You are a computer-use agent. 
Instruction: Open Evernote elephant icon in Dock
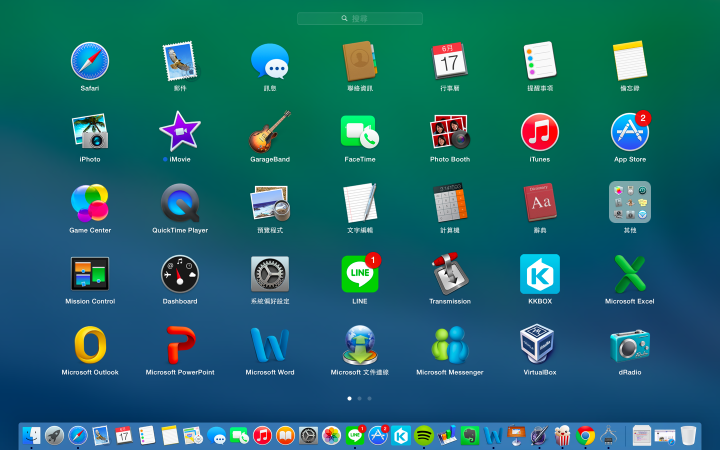(x=470, y=435)
